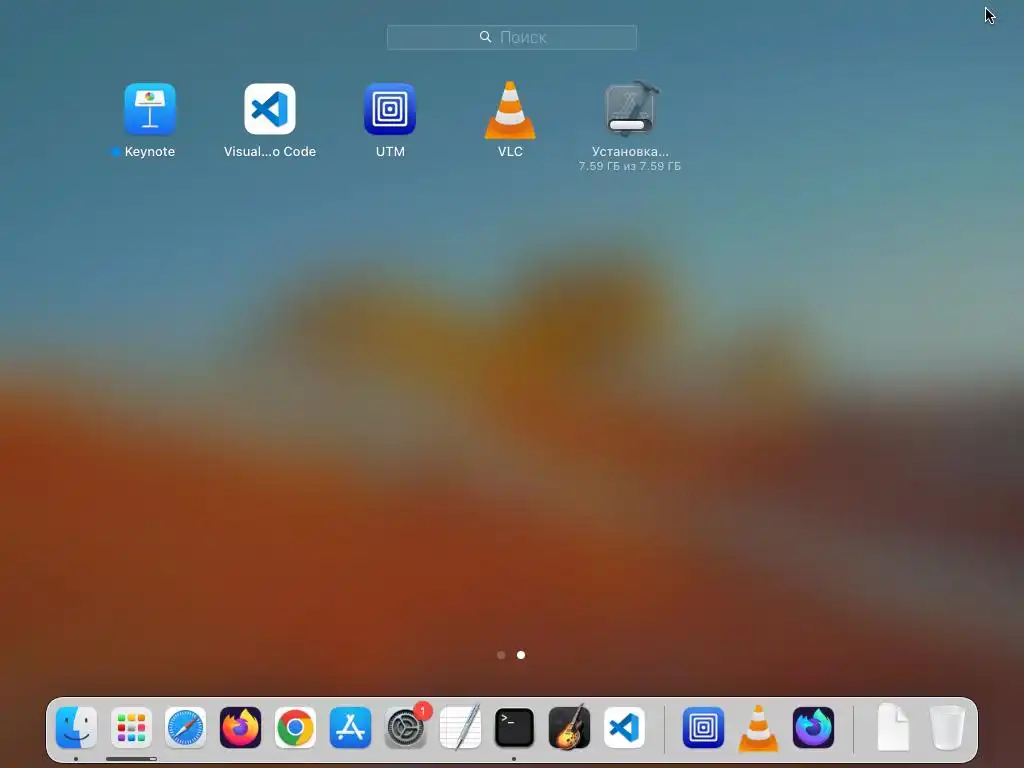Launch Terminal from the Dock
This screenshot has height=768, width=1024.
[515, 727]
